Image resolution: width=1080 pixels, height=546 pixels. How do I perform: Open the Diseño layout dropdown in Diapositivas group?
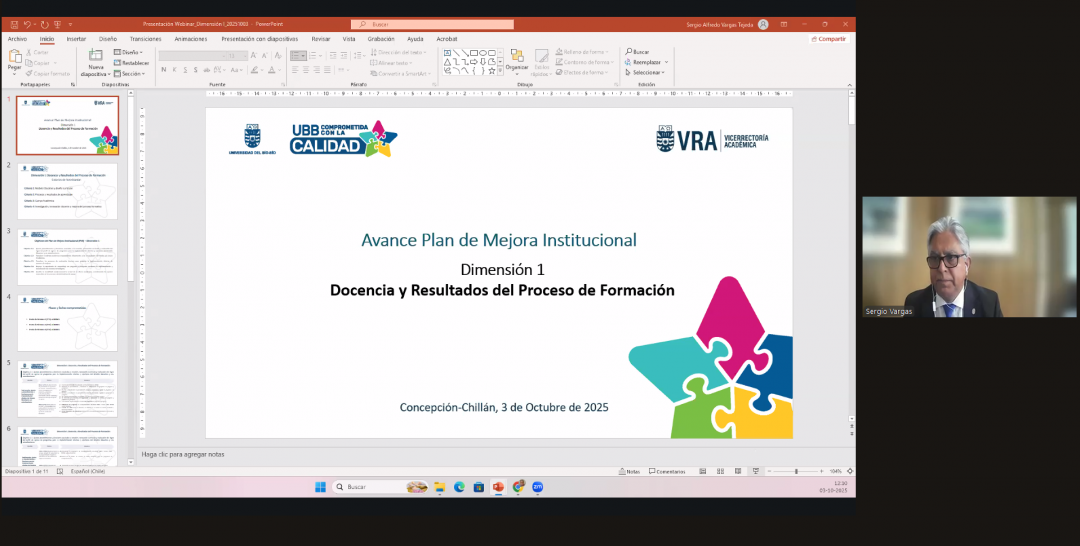point(129,52)
